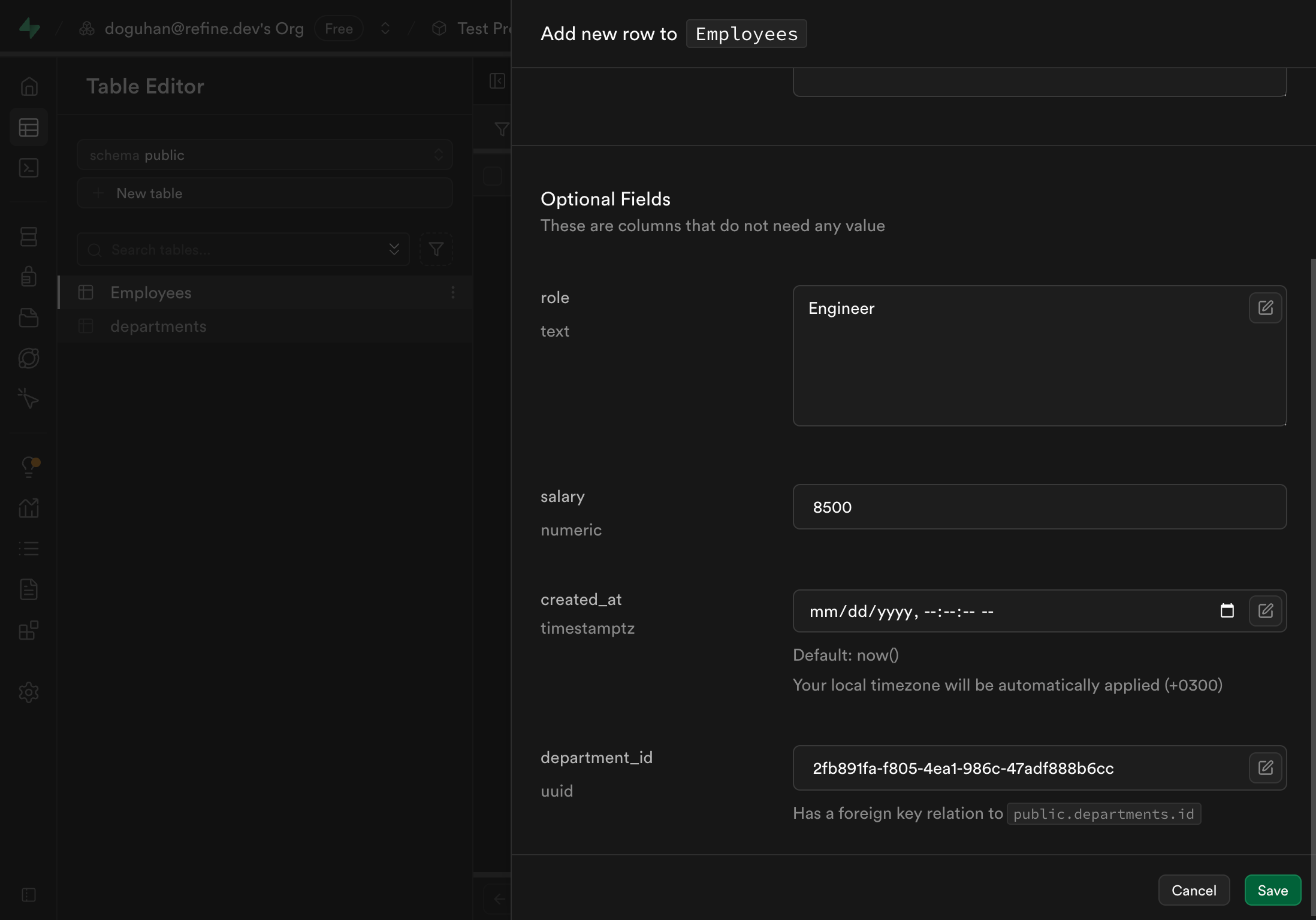Open the schema public dropdown
Viewport: 1316px width, 920px height.
(264, 155)
